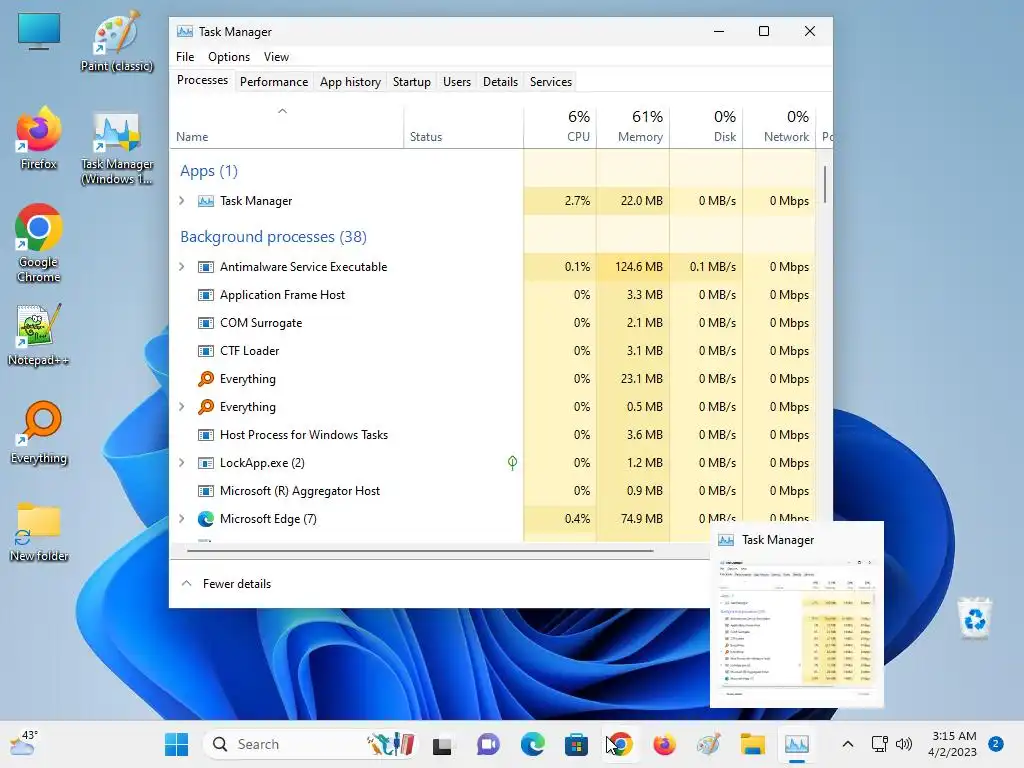Expand the second Everything process group
The image size is (1024, 768).
coord(182,406)
